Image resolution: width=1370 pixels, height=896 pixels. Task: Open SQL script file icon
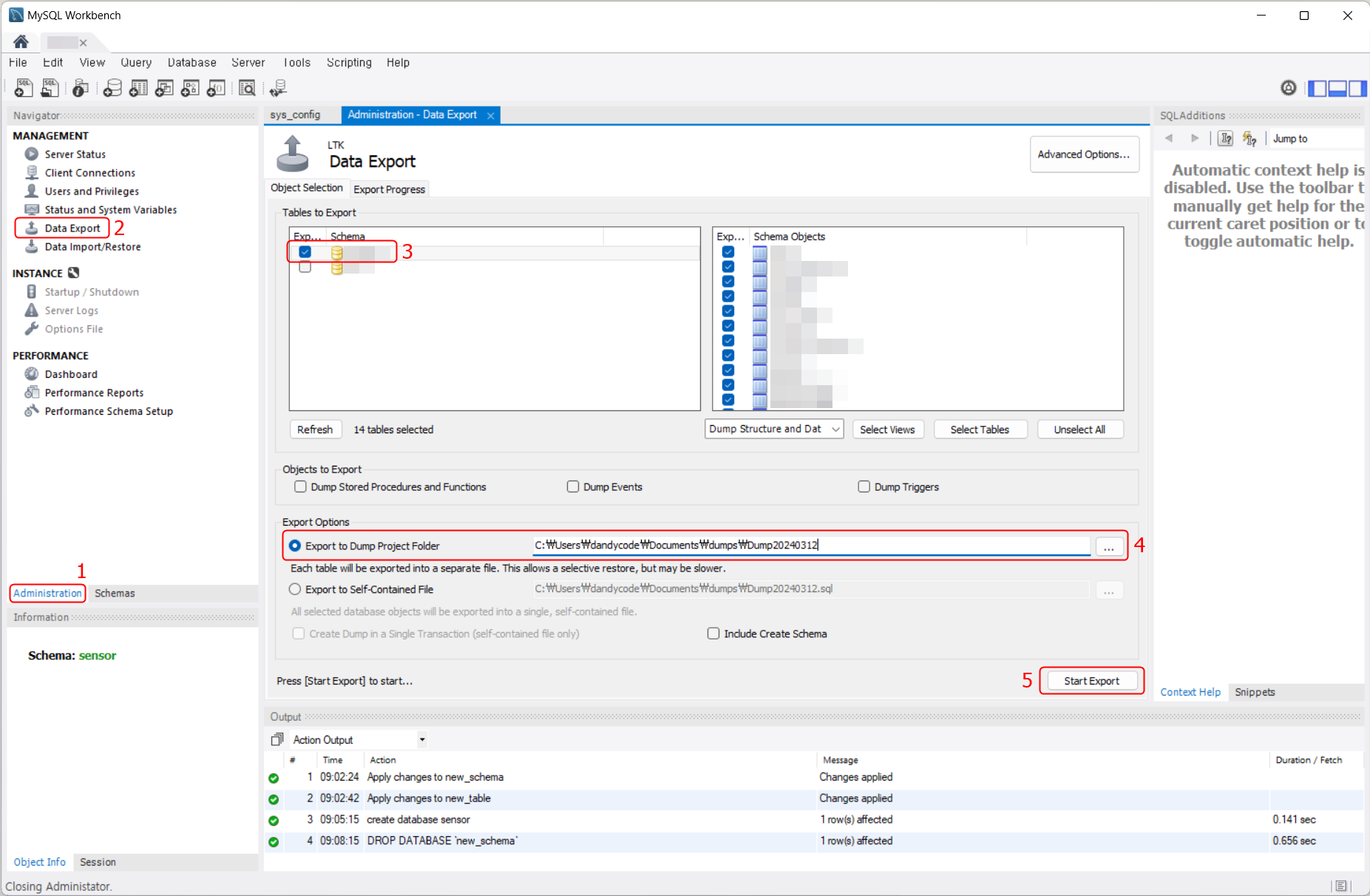coord(50,88)
